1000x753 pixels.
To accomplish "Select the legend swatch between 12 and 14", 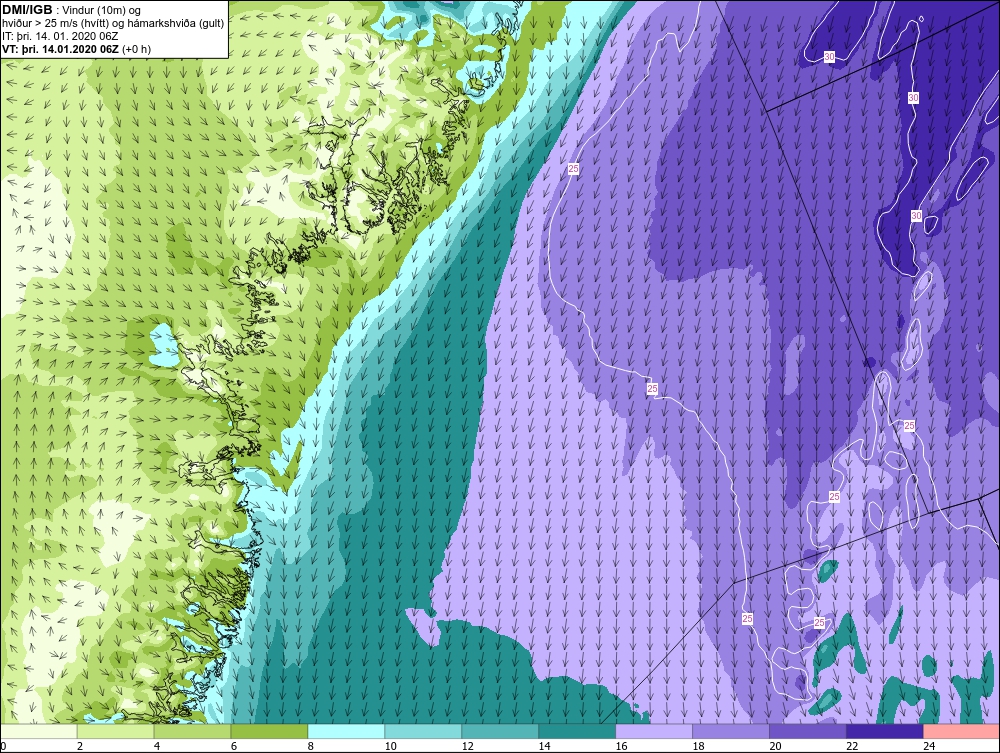I will click(500, 731).
